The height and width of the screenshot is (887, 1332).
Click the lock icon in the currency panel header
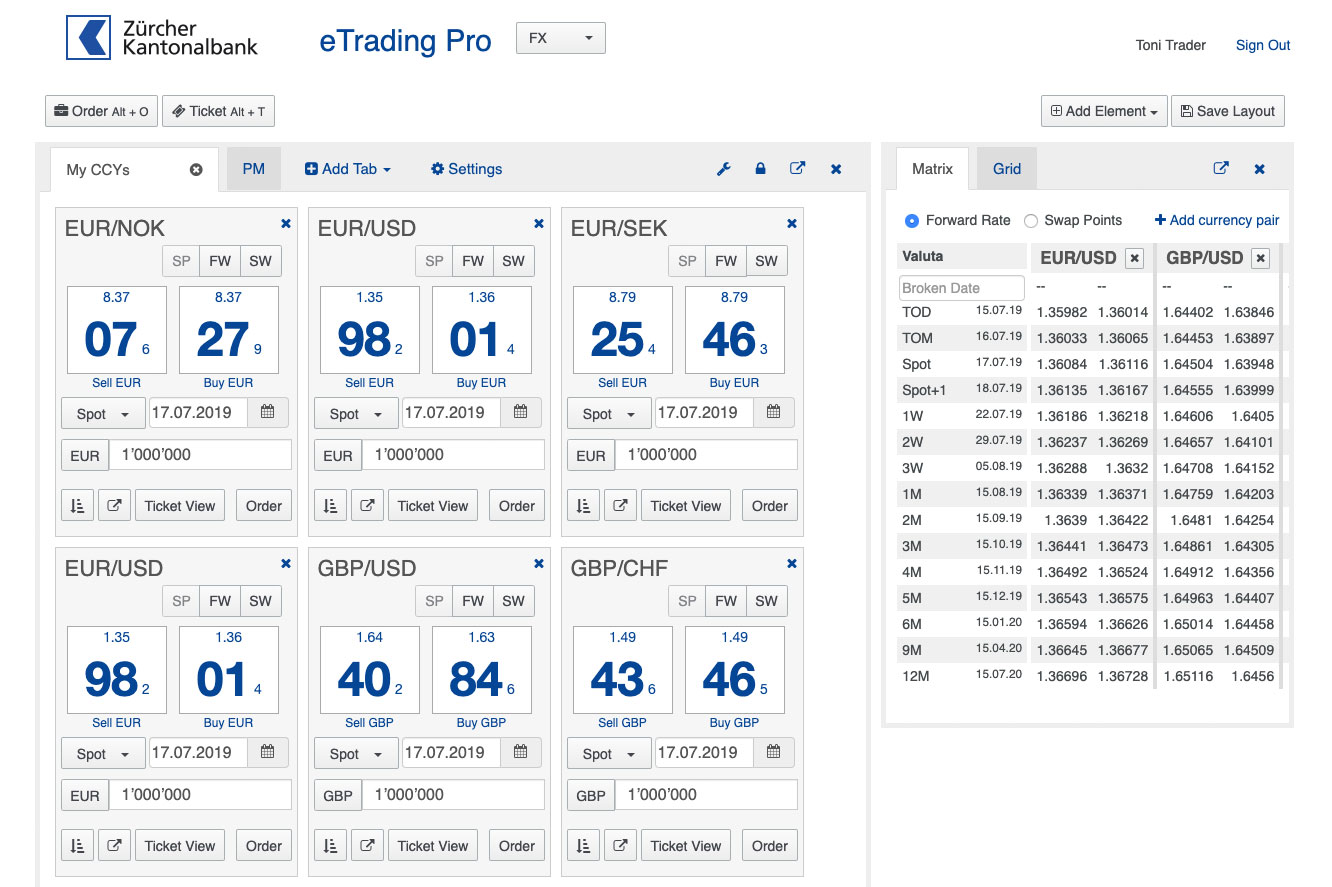click(x=760, y=169)
